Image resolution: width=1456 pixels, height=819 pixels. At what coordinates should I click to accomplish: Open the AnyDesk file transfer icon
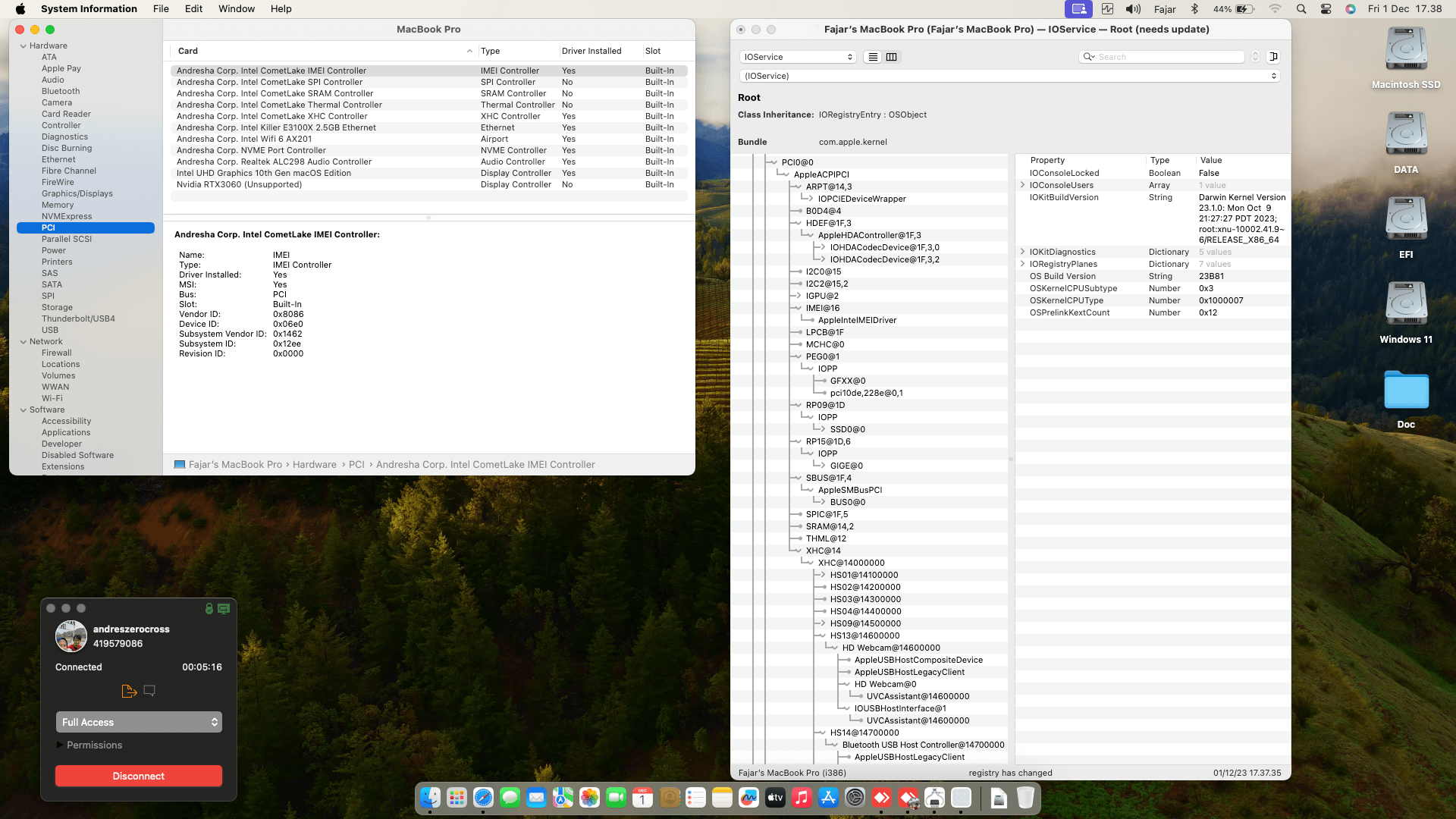coord(129,691)
